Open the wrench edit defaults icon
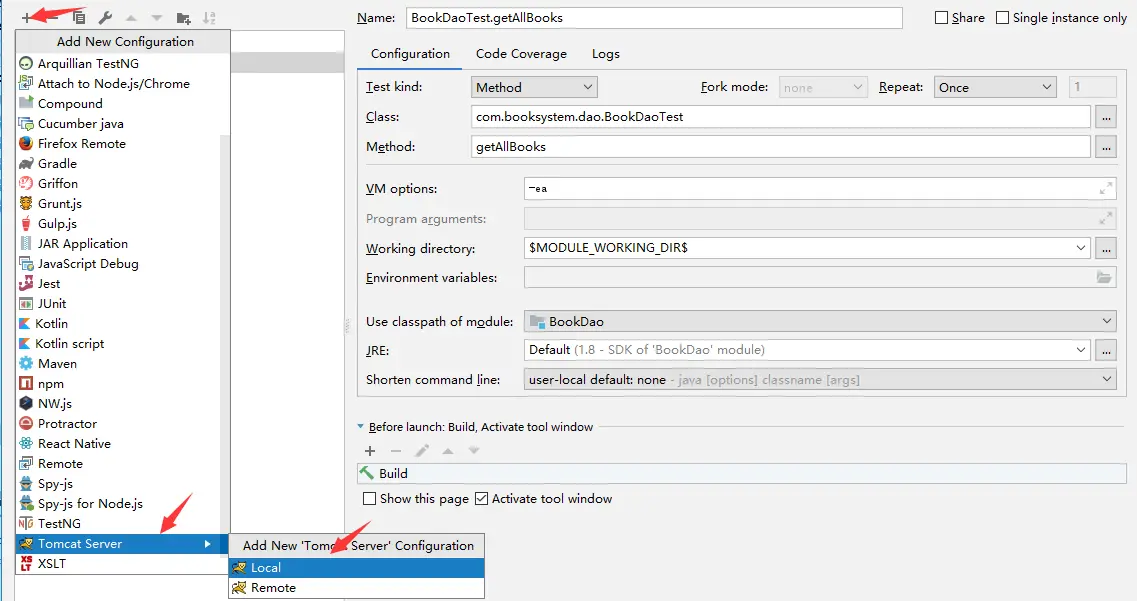The height and width of the screenshot is (601, 1137). point(105,17)
